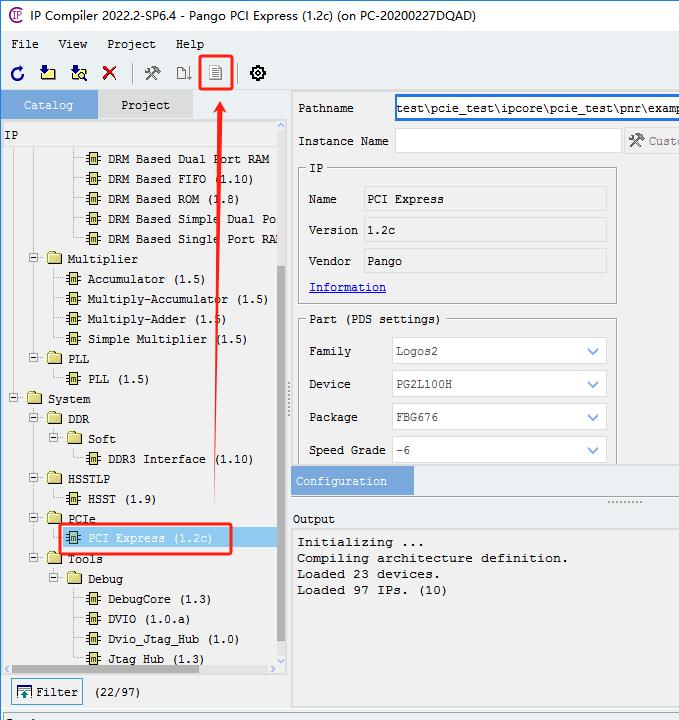Switch to the Project tab

(x=146, y=105)
